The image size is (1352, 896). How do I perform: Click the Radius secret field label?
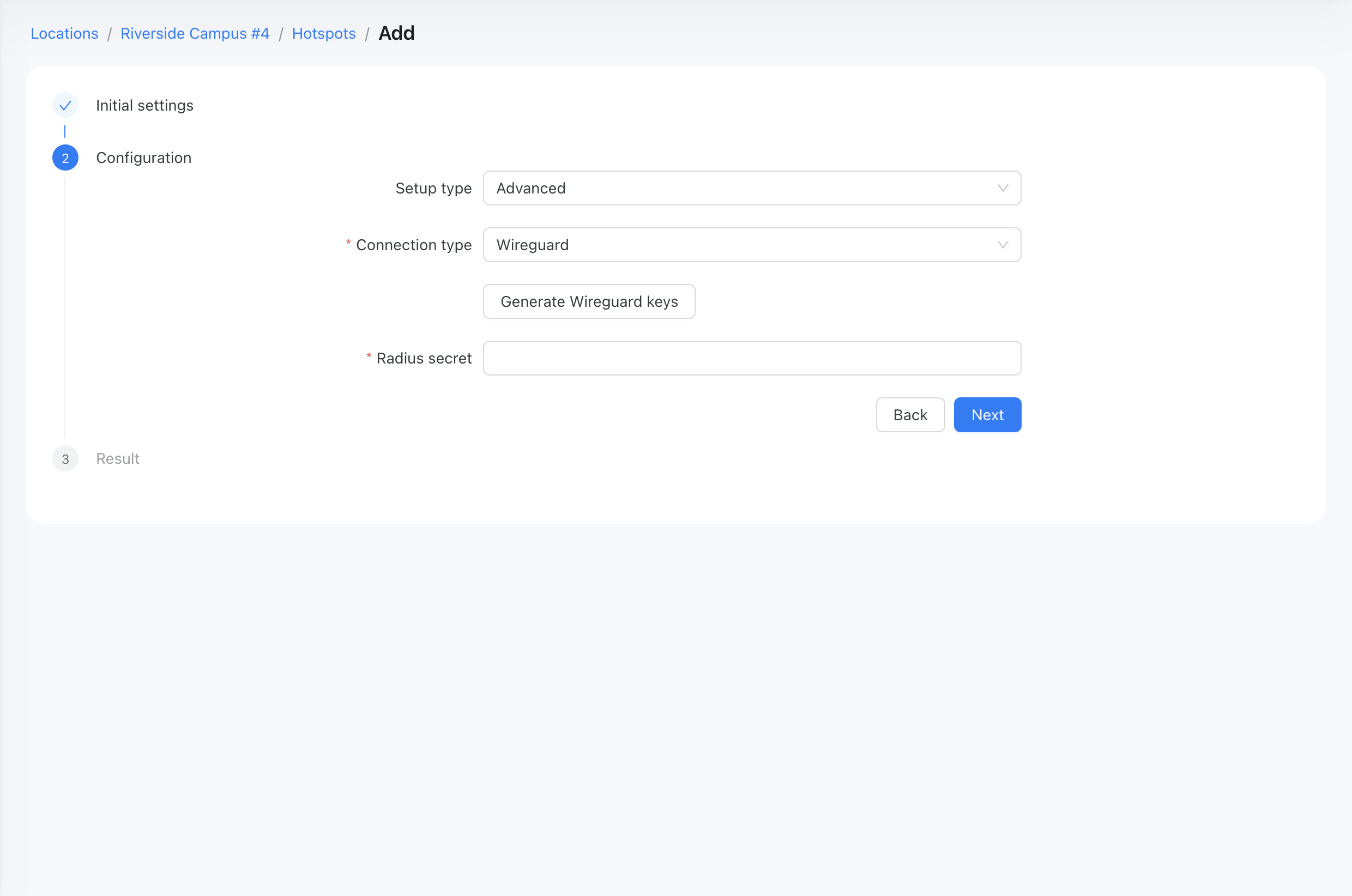coord(424,358)
